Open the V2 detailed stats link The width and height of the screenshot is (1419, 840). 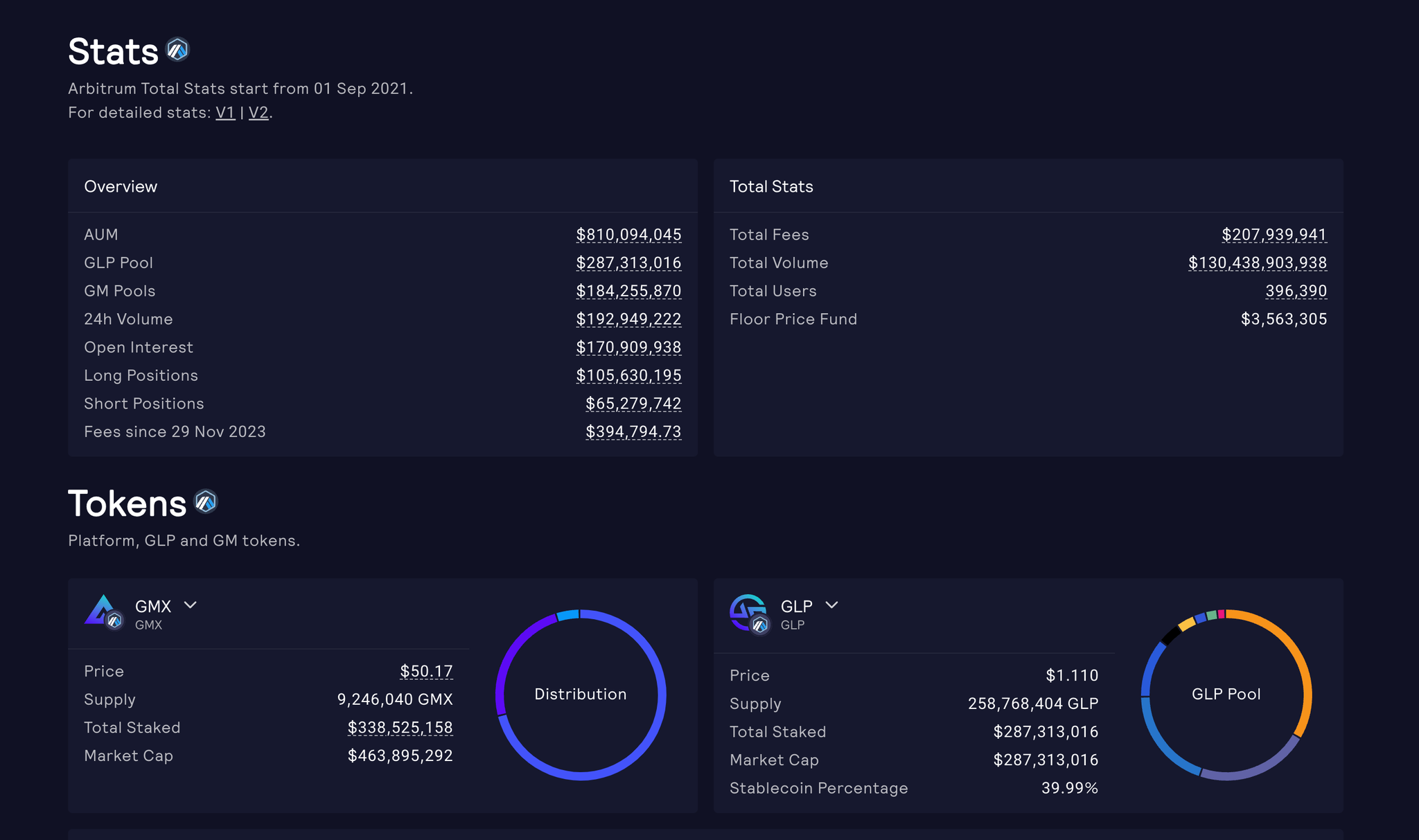258,112
